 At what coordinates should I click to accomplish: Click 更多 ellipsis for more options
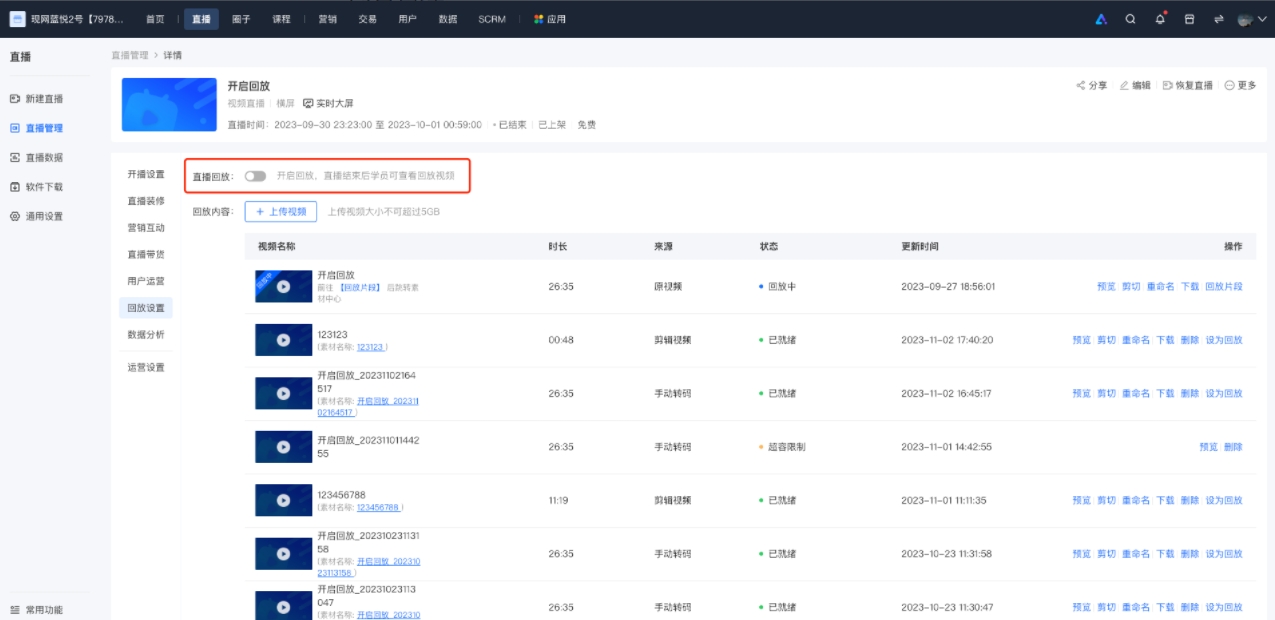pyautogui.click(x=1239, y=86)
